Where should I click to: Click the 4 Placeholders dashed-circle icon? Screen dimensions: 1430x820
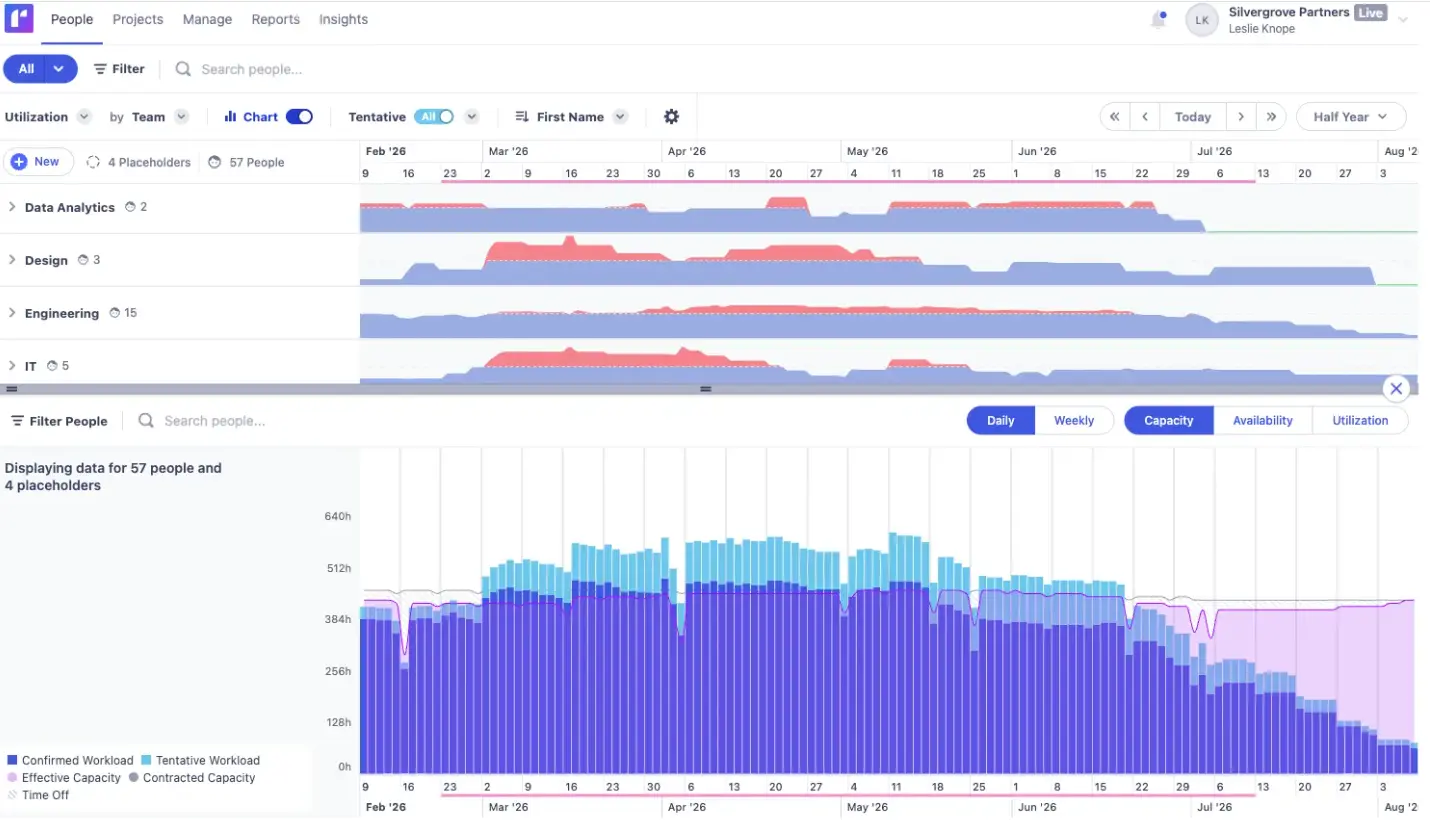coord(92,162)
